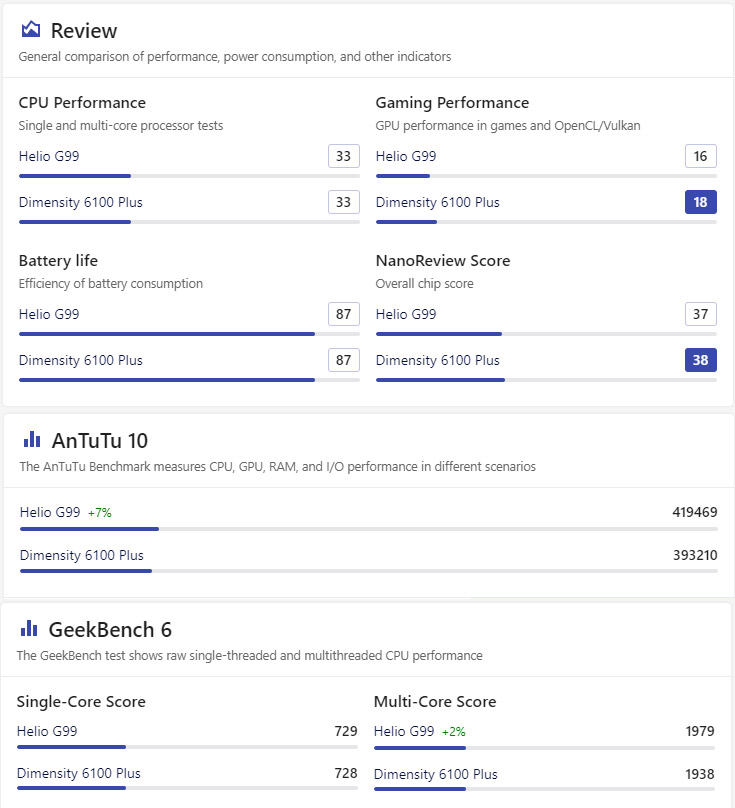Click the GeekBench 6 bar chart icon
Screen dimensions: 735x808
pos(29,629)
